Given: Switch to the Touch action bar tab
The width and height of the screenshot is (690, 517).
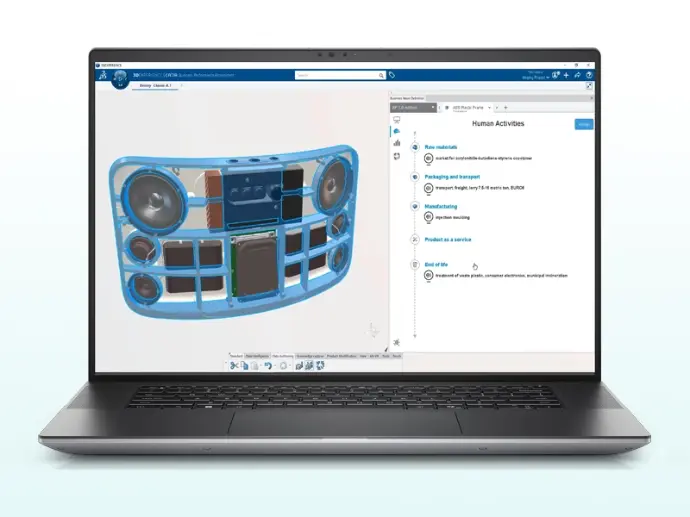Looking at the screenshot, I should point(396,356).
